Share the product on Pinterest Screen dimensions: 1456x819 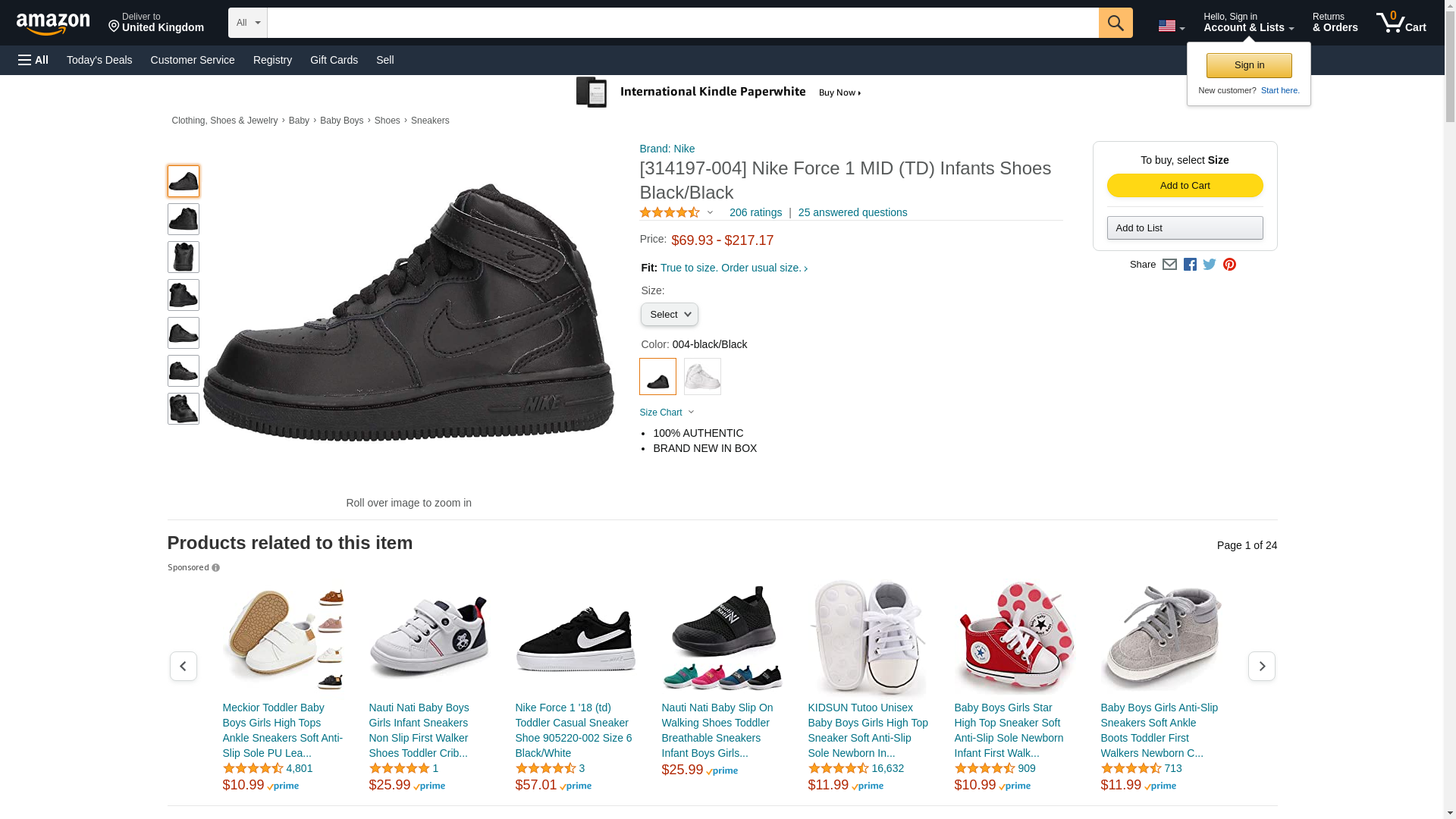tap(1229, 265)
